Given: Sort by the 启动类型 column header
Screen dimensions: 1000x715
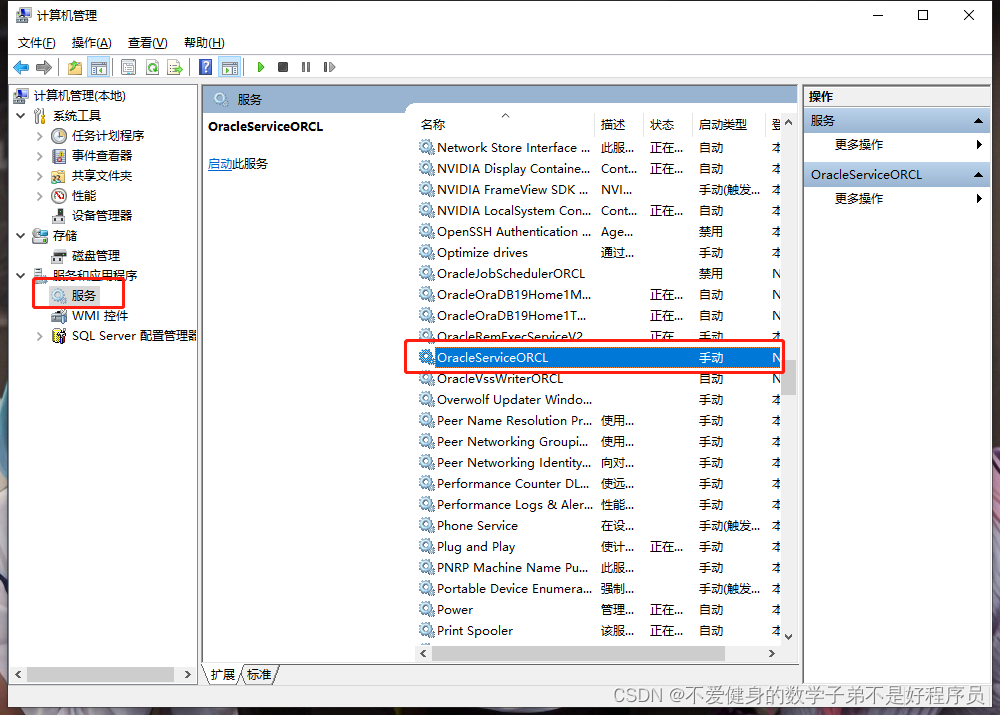Looking at the screenshot, I should point(728,124).
